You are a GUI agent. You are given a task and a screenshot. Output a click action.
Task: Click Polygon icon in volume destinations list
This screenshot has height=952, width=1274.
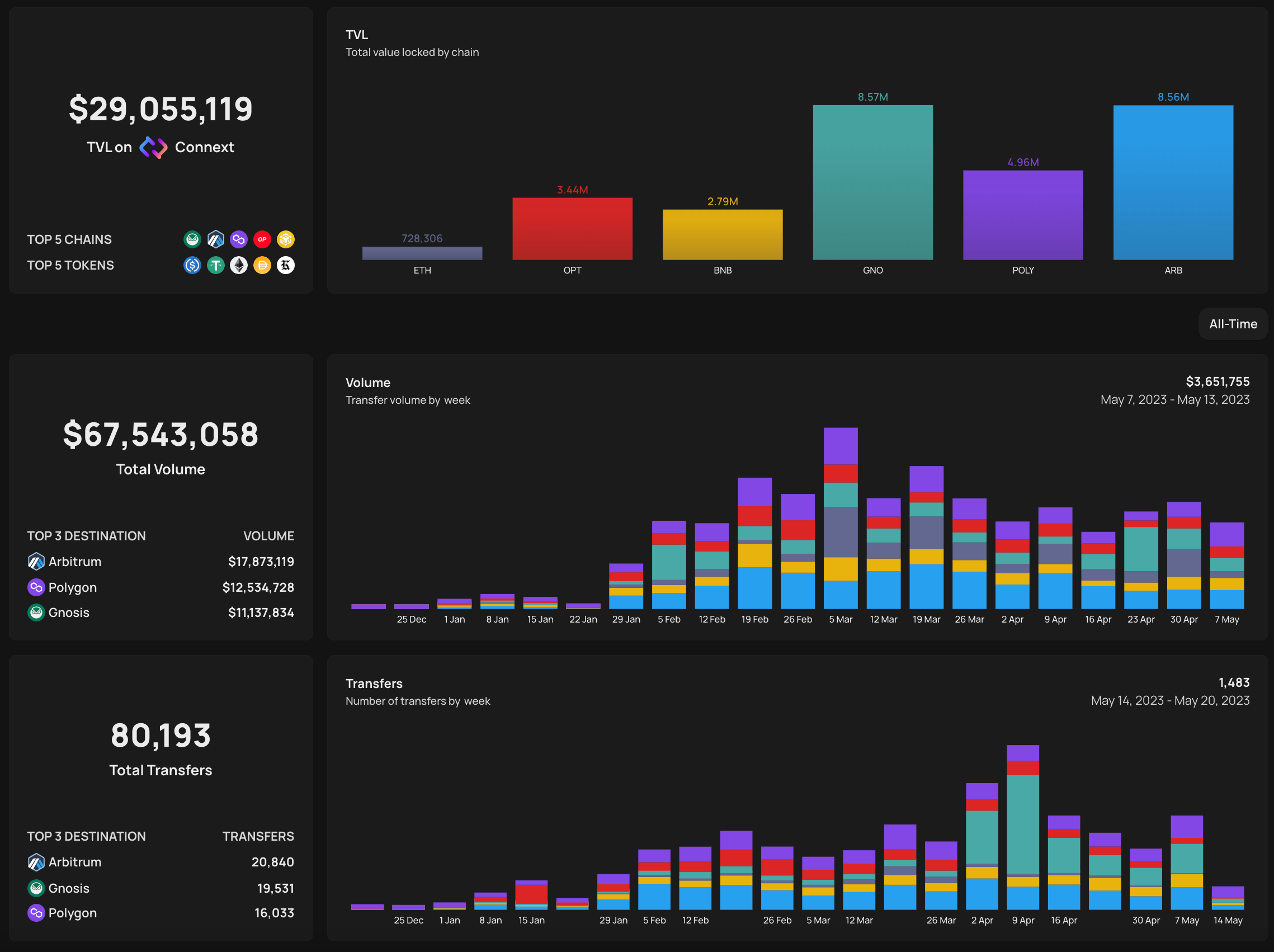pyautogui.click(x=36, y=587)
